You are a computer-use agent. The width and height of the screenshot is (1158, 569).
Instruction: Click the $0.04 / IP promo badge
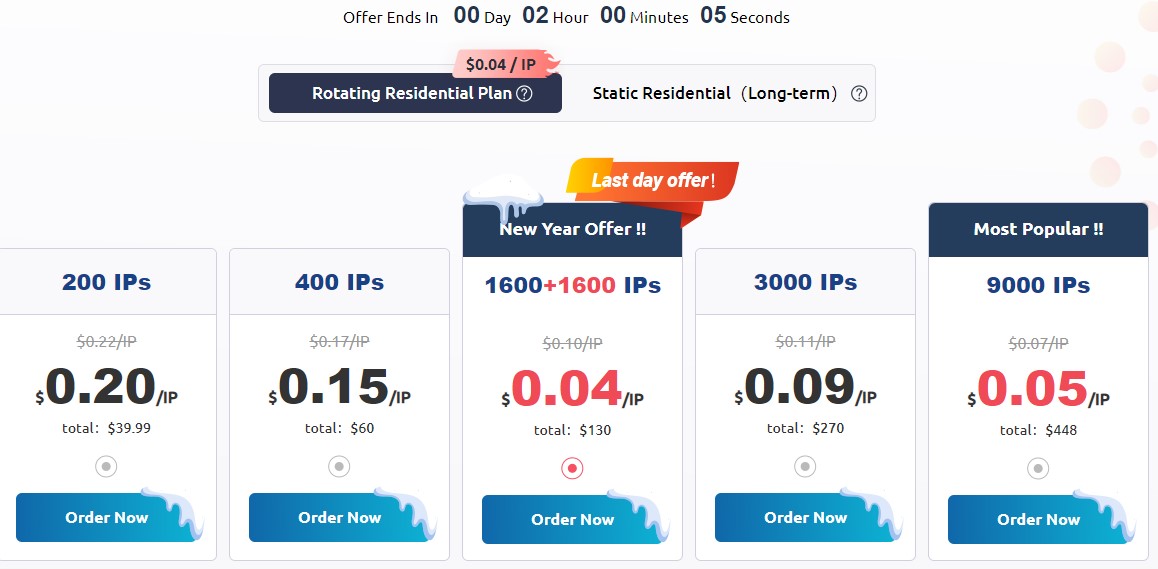502,64
